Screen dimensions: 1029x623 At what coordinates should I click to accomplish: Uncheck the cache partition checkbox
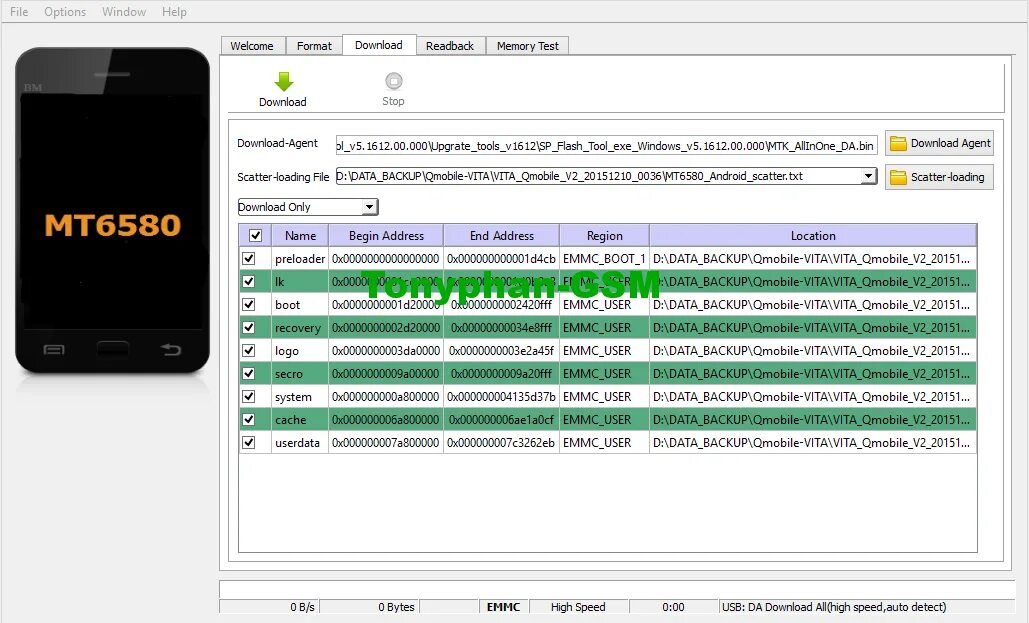249,419
